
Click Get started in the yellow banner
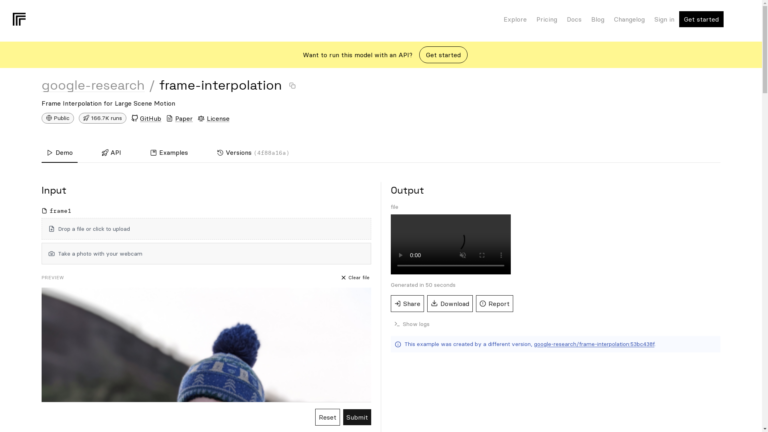point(443,55)
